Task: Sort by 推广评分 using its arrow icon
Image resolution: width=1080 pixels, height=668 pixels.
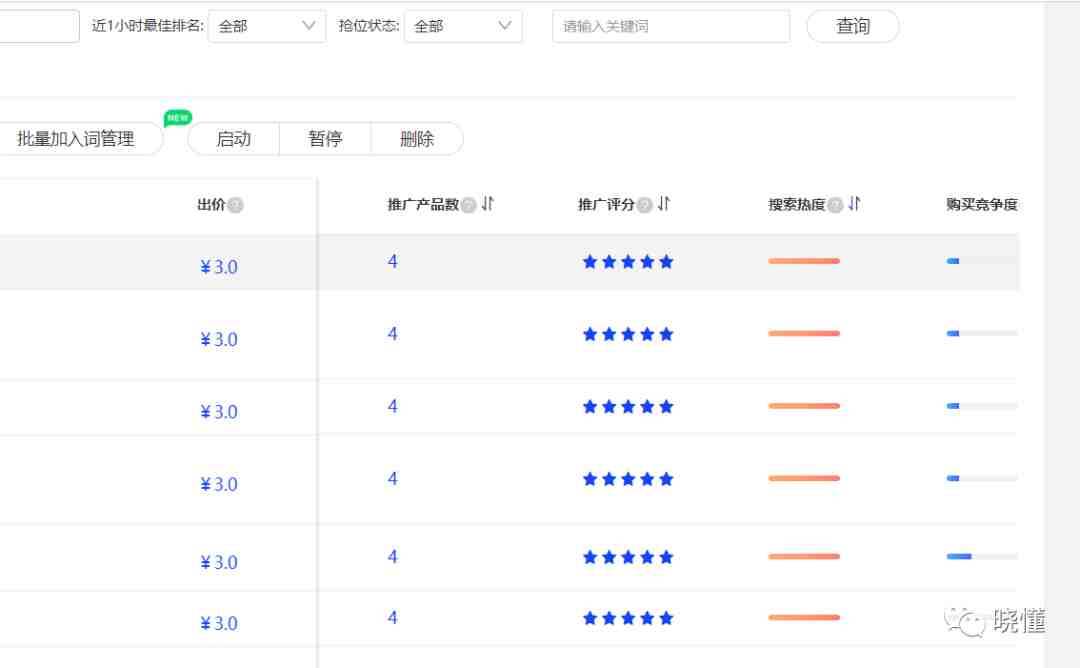Action: click(x=664, y=204)
